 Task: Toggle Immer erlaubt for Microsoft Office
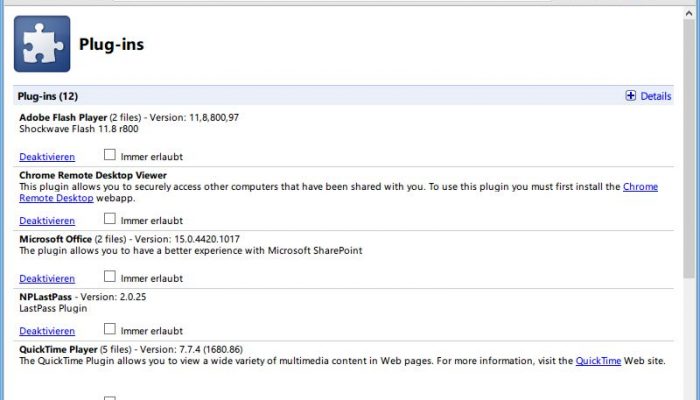click(x=109, y=277)
